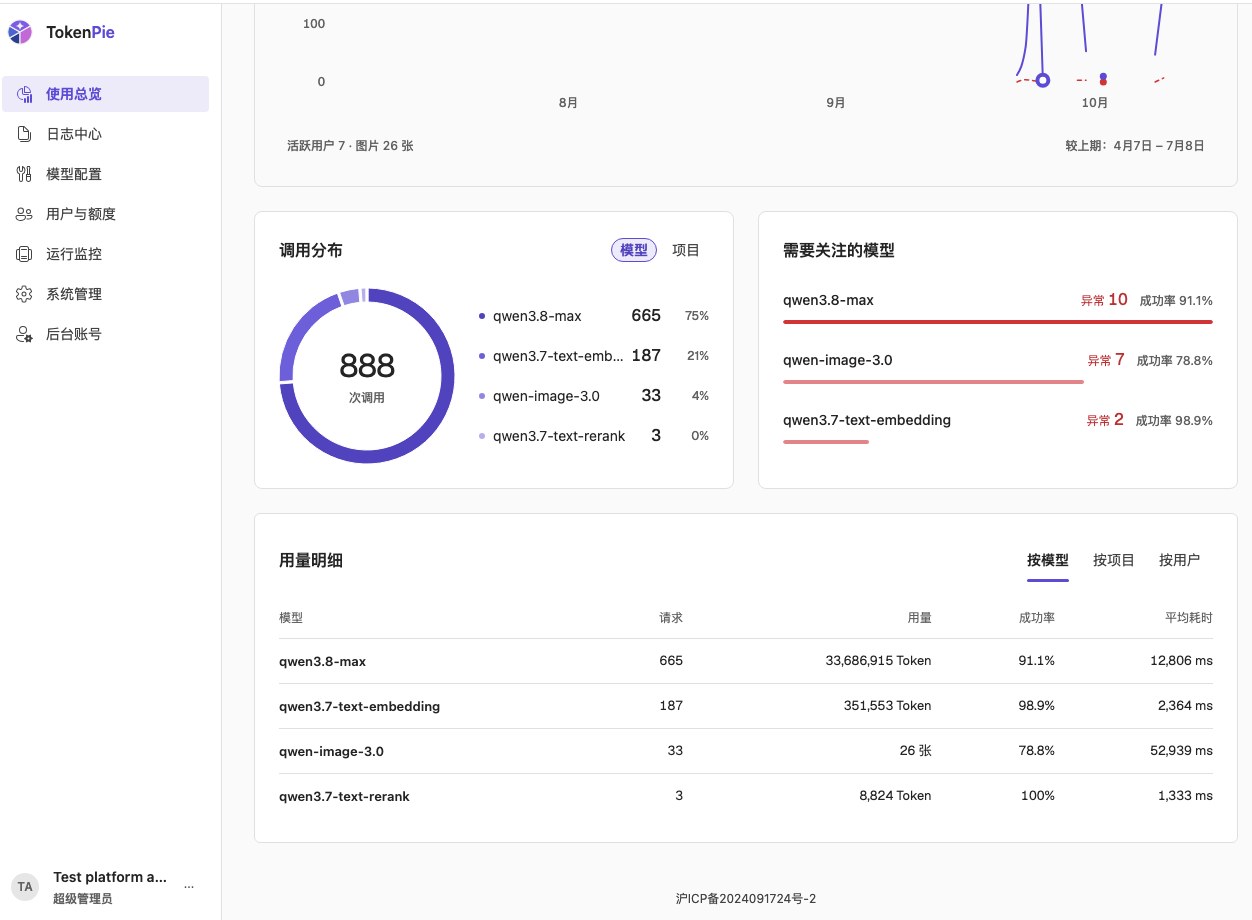
Task: Click qwen3.7-text-embedding row in 用量明细 table
Action: (746, 706)
